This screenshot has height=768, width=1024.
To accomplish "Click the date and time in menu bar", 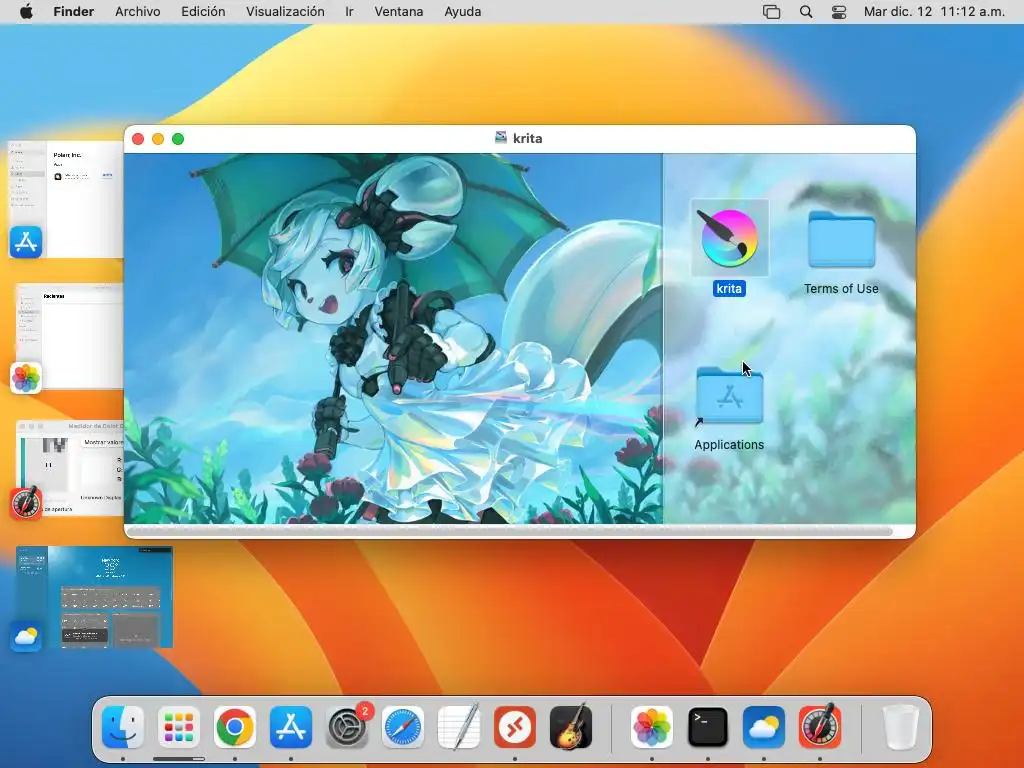I will pyautogui.click(x=934, y=12).
